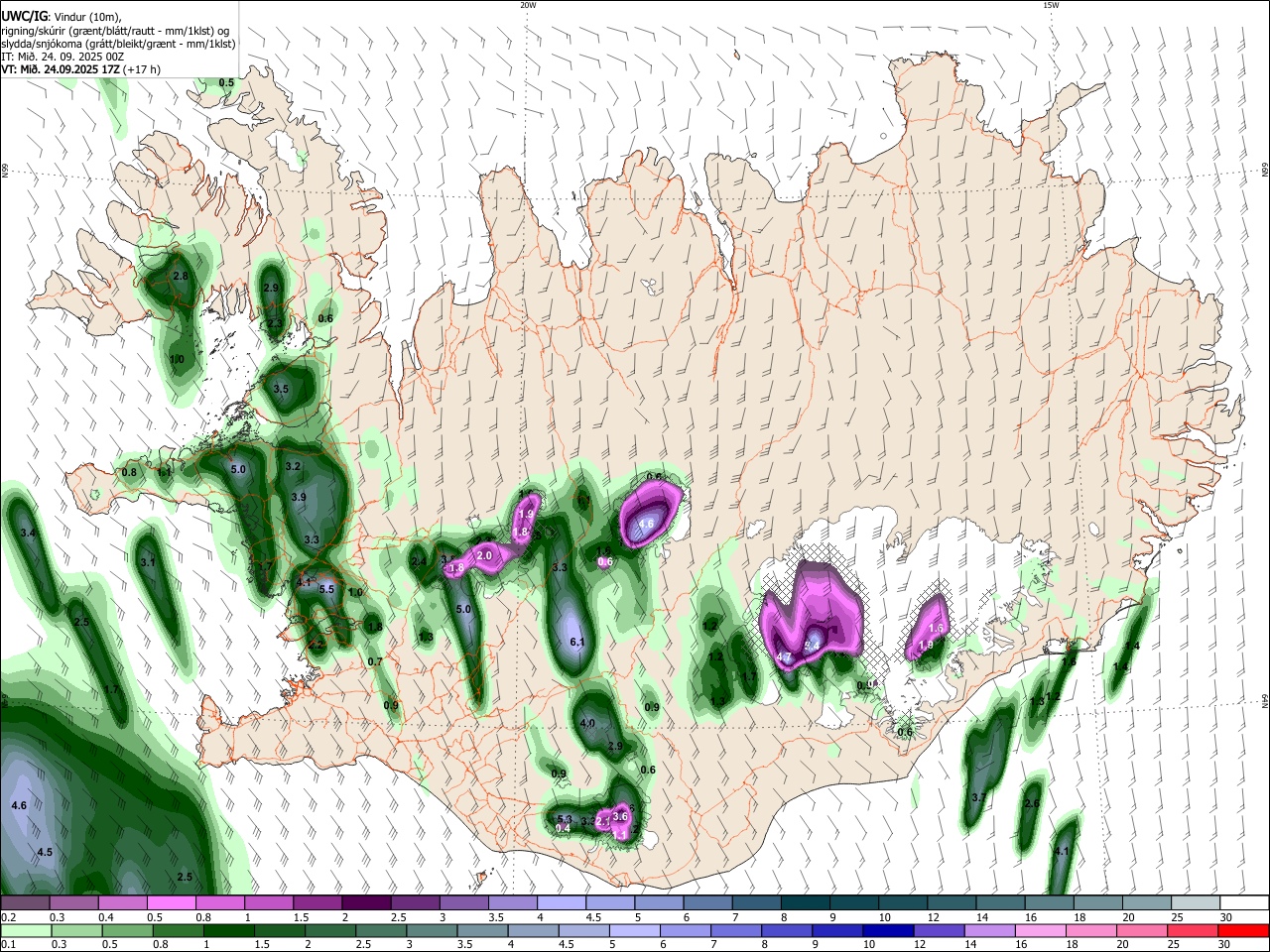This screenshot has height=952, width=1270.
Task: Click the '2.6' rain value off the southeast coast
Action: click(1032, 803)
